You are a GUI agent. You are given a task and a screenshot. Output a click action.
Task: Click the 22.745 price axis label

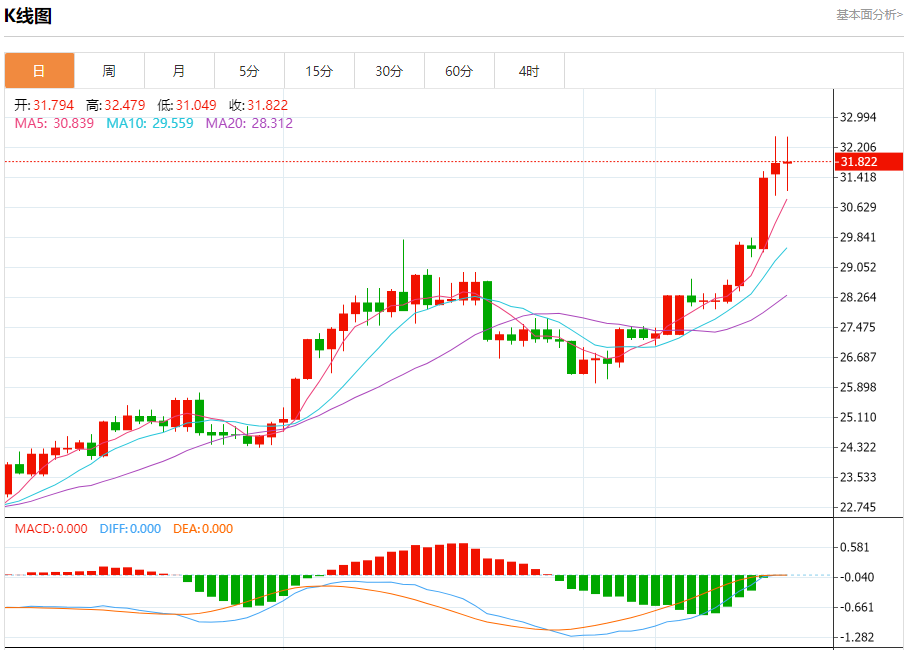tap(858, 507)
